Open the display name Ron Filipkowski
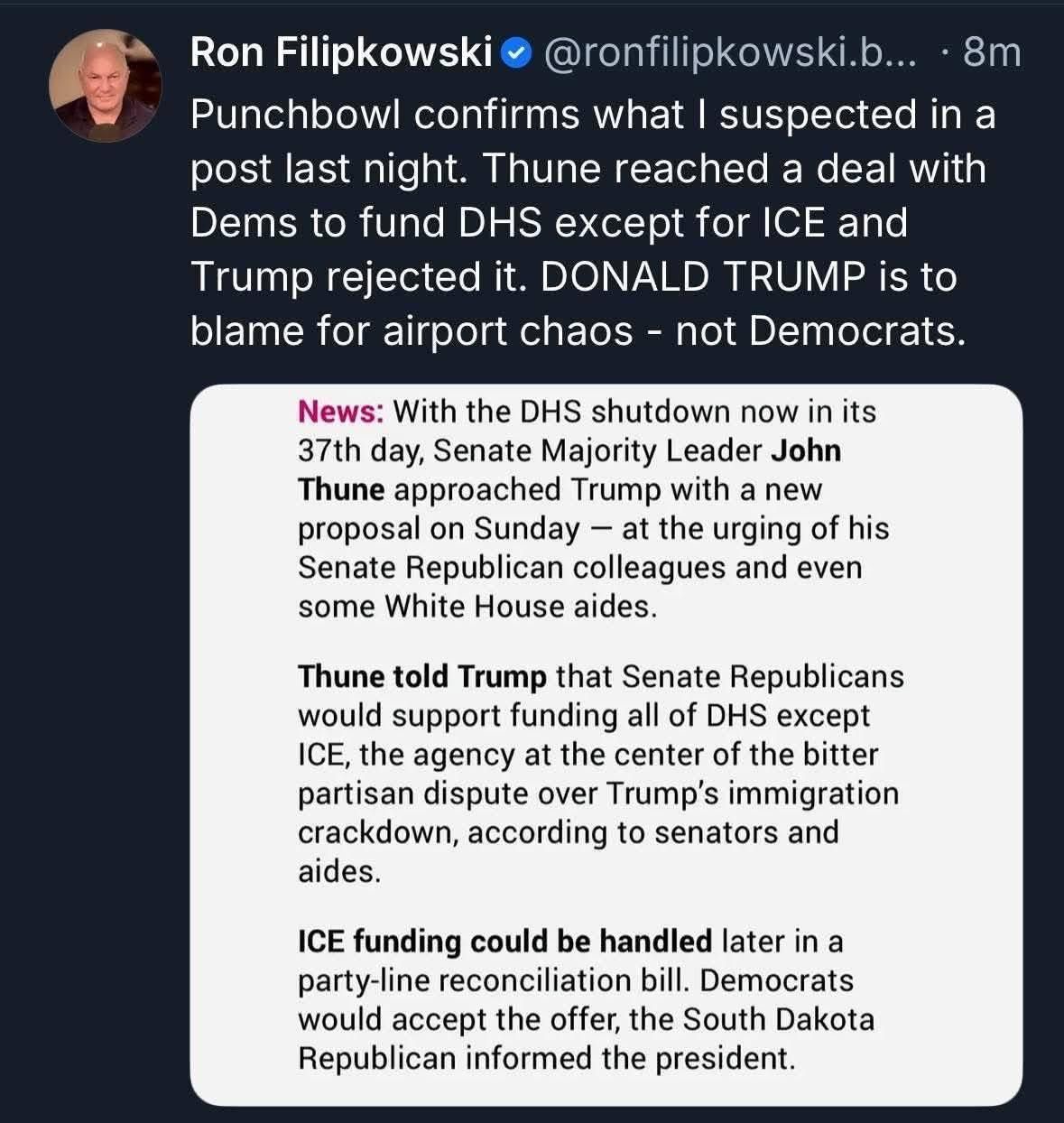The height and width of the screenshot is (1123, 1064). tap(341, 53)
